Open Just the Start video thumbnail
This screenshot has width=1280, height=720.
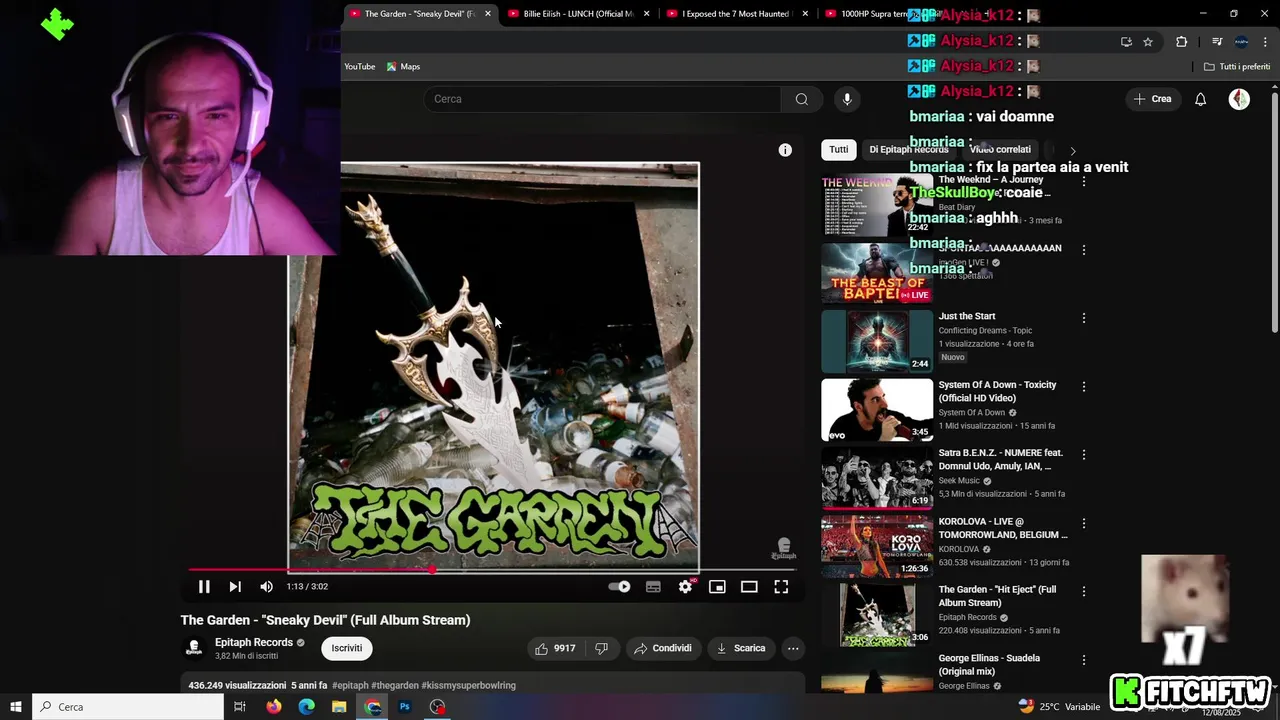point(877,341)
